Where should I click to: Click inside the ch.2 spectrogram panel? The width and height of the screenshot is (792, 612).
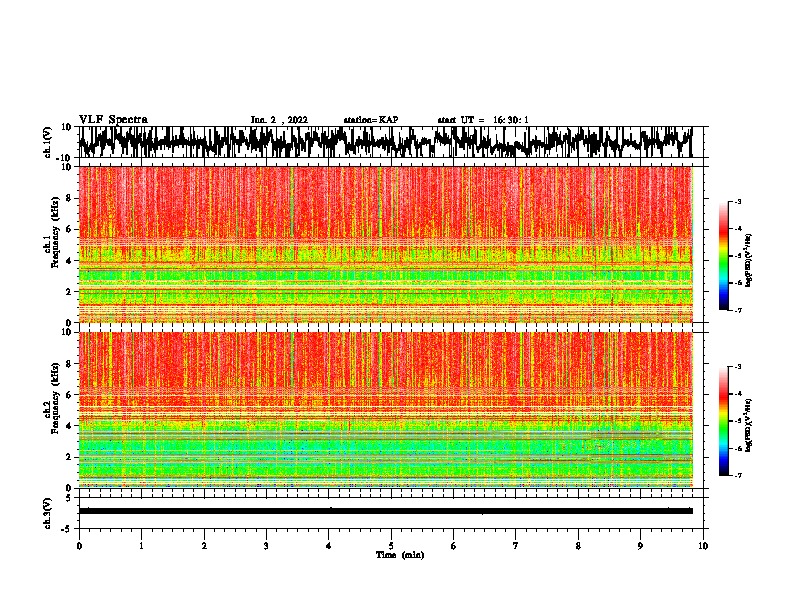386,410
